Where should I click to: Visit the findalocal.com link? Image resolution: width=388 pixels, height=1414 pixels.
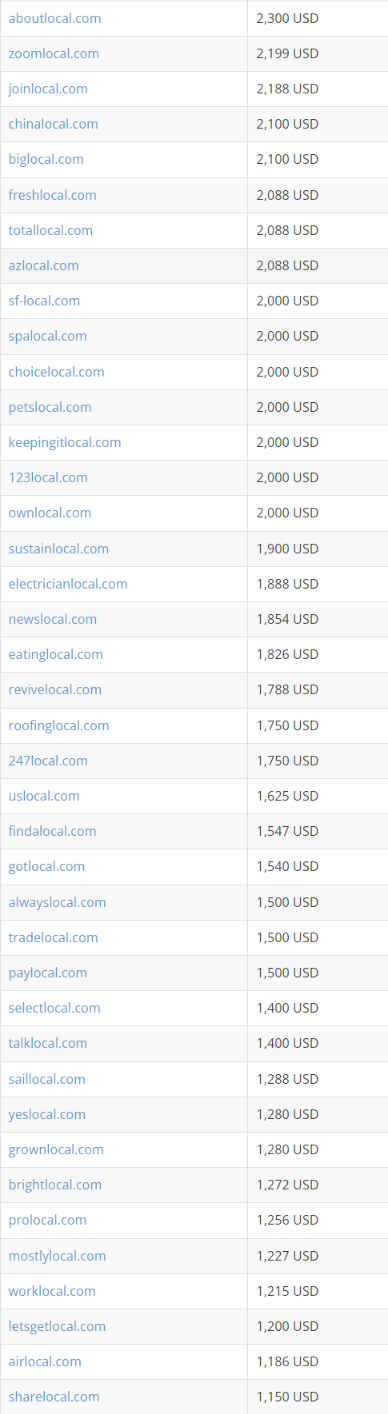point(52,831)
